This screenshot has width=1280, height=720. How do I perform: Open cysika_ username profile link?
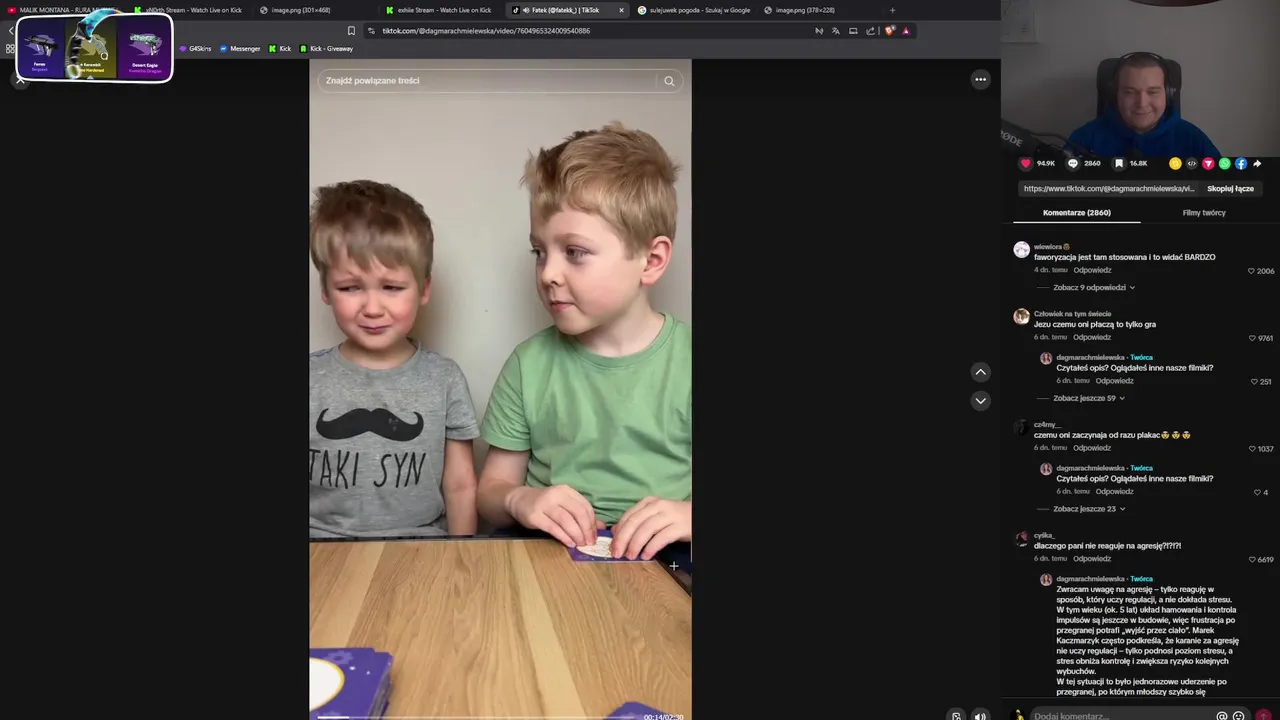1044,536
